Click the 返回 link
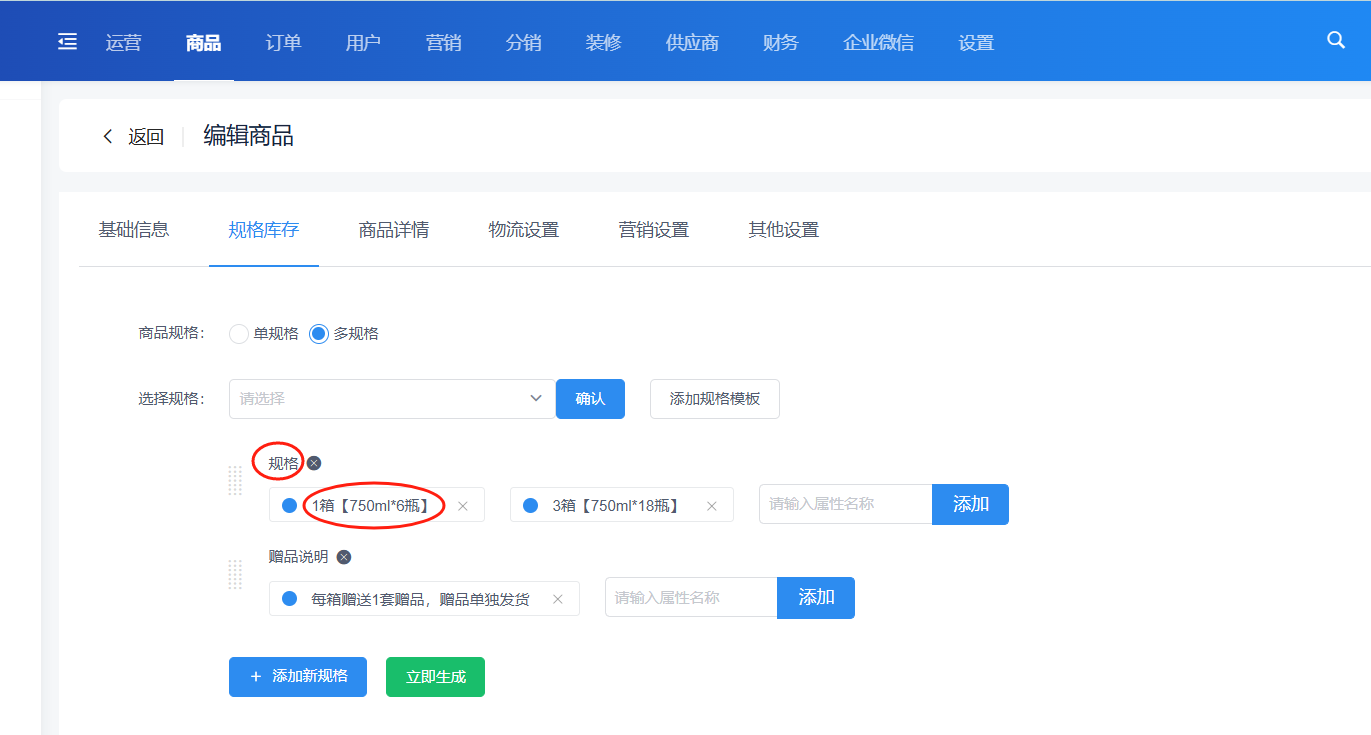This screenshot has width=1371, height=735. (146, 137)
